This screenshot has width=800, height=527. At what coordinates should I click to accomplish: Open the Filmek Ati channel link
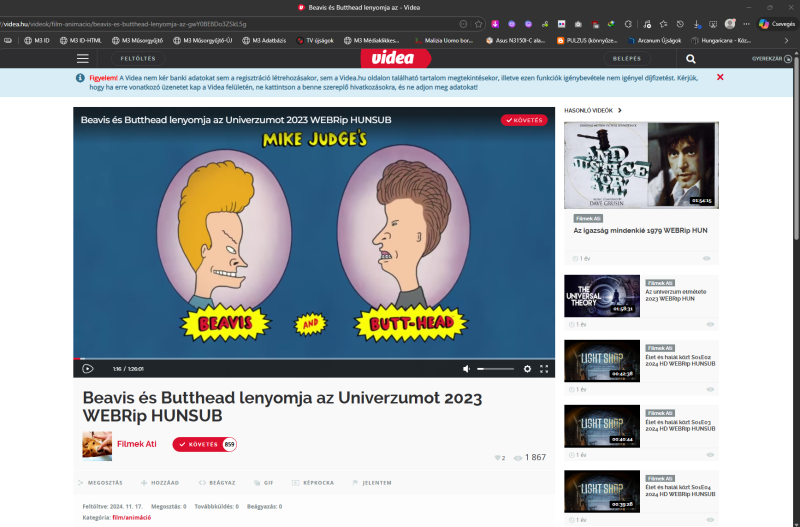(x=137, y=444)
